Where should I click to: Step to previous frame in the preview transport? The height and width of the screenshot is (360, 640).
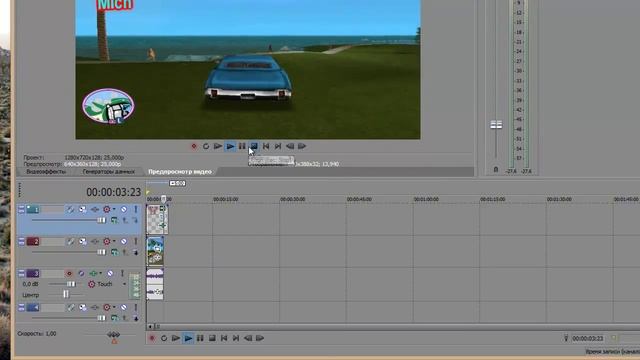(290, 146)
